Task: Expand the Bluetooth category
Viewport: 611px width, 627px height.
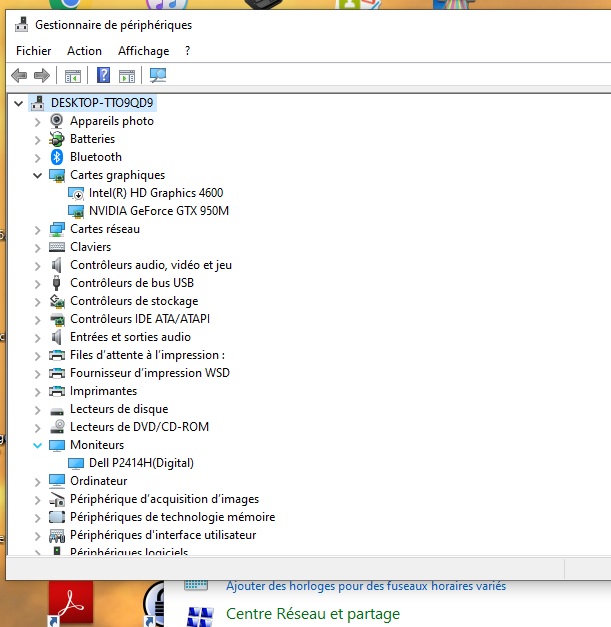Action: pyautogui.click(x=38, y=158)
